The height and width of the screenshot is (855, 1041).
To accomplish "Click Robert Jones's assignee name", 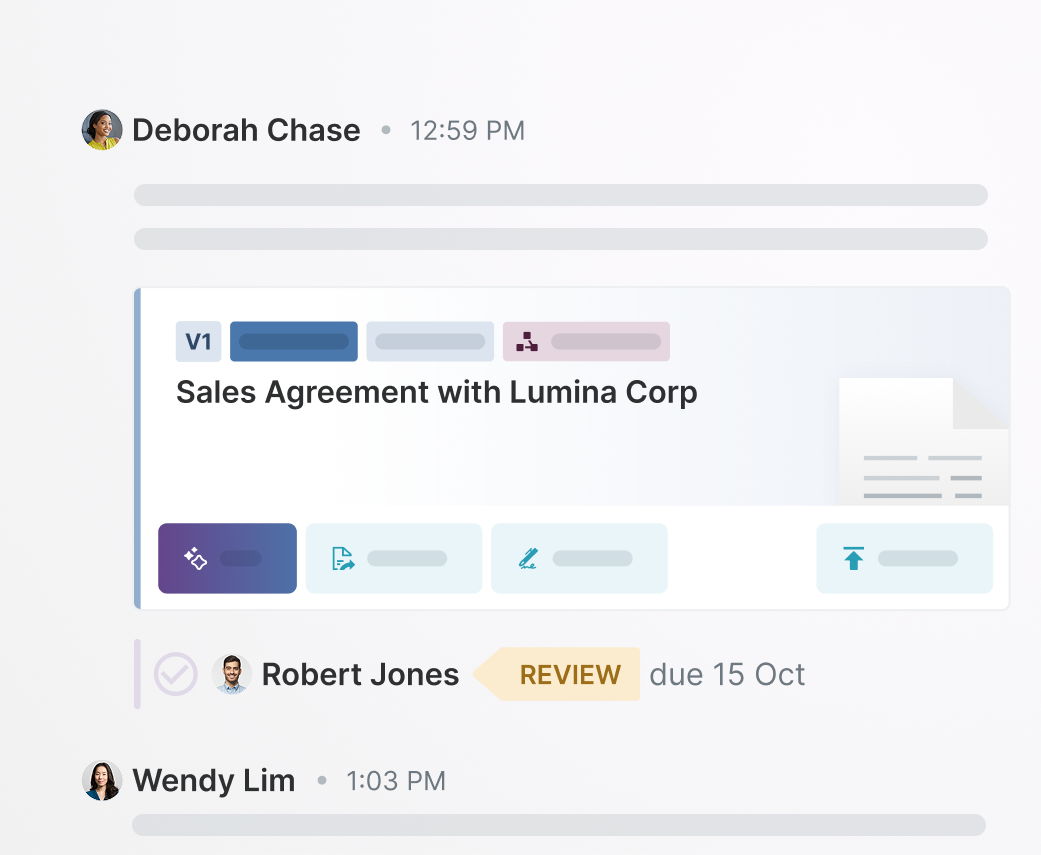I will [360, 675].
